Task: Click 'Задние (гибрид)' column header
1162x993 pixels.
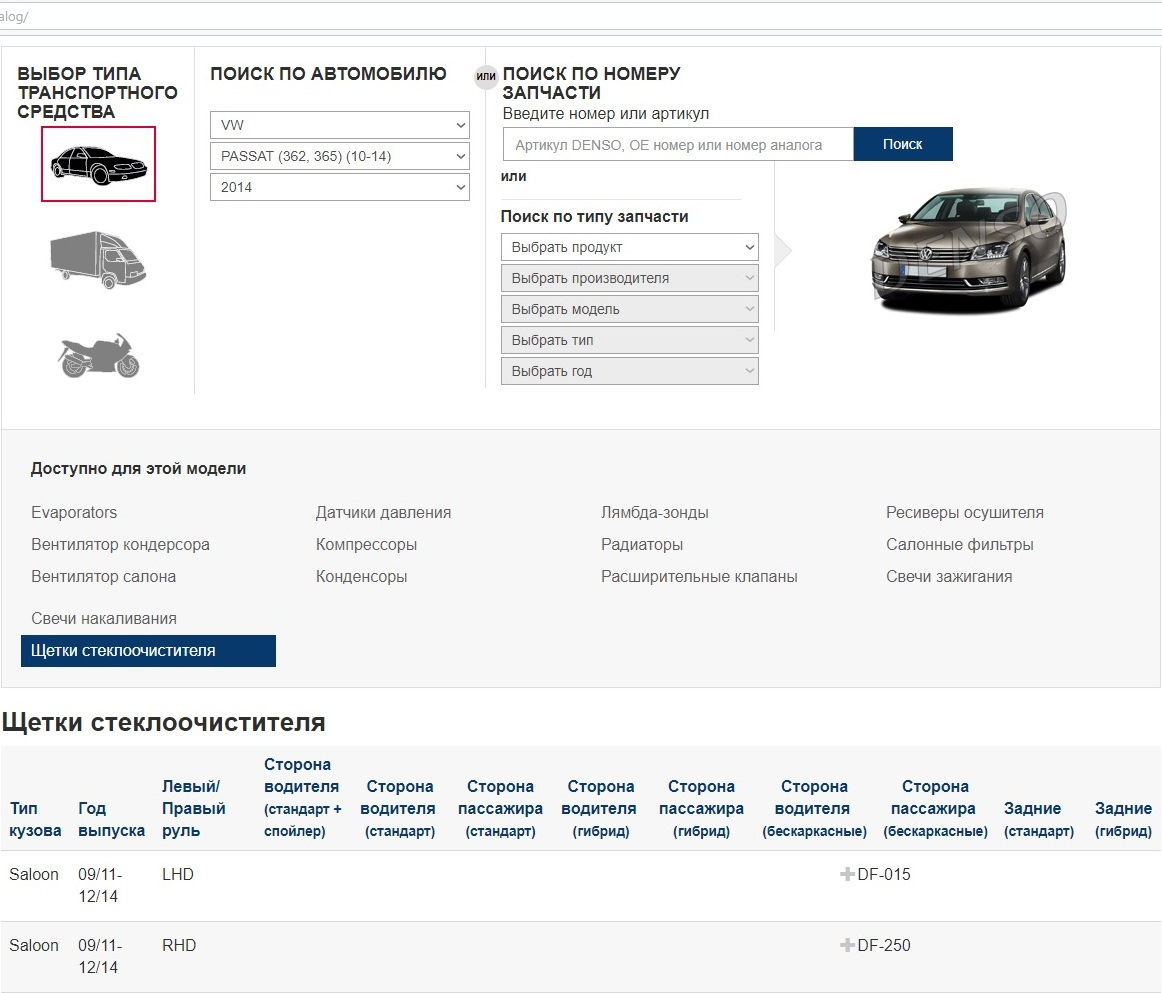Action: [x=1123, y=820]
